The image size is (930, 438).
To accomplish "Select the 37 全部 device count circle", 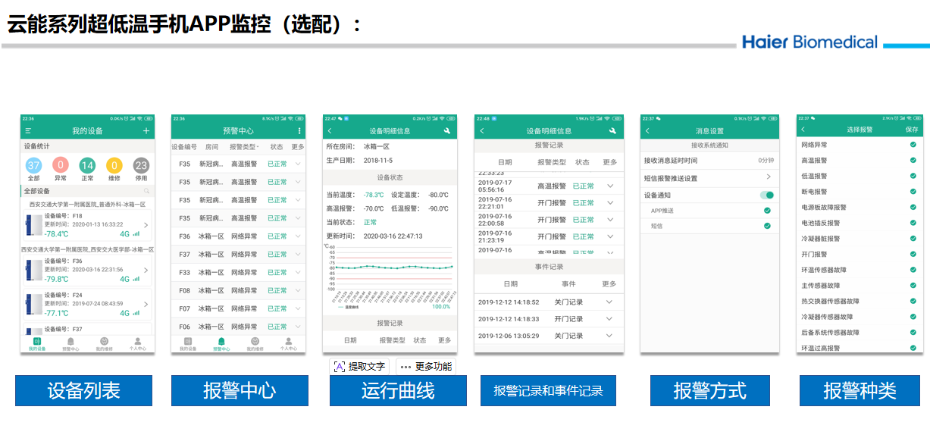I will tap(33, 166).
